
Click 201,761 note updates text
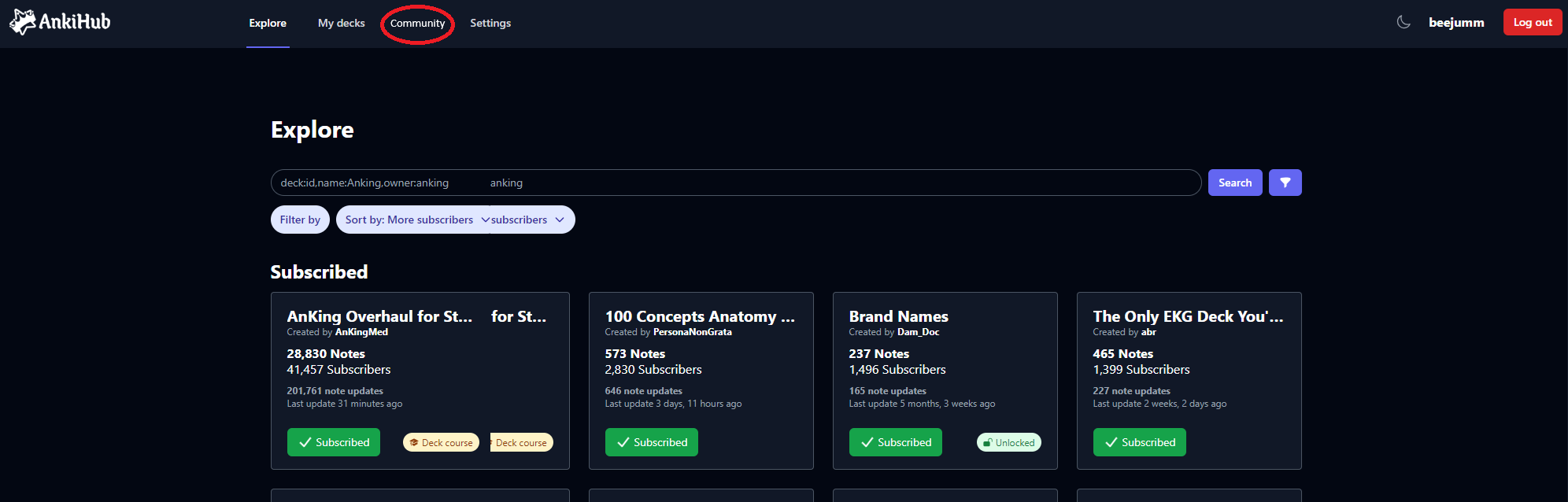[335, 391]
